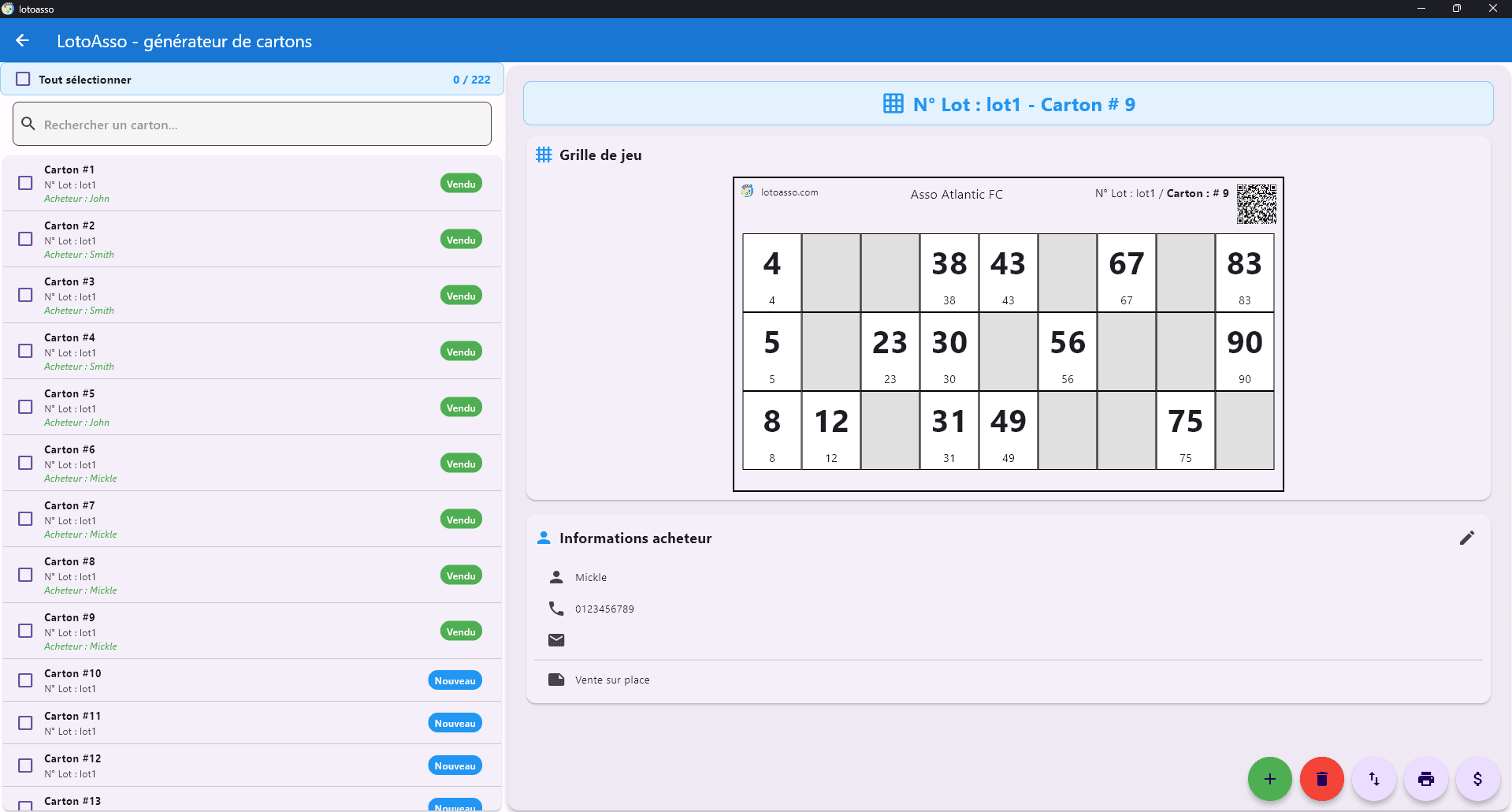Click the Nouveau badge on Carton #12
Image resolution: width=1512 pixels, height=812 pixels.
tap(455, 765)
